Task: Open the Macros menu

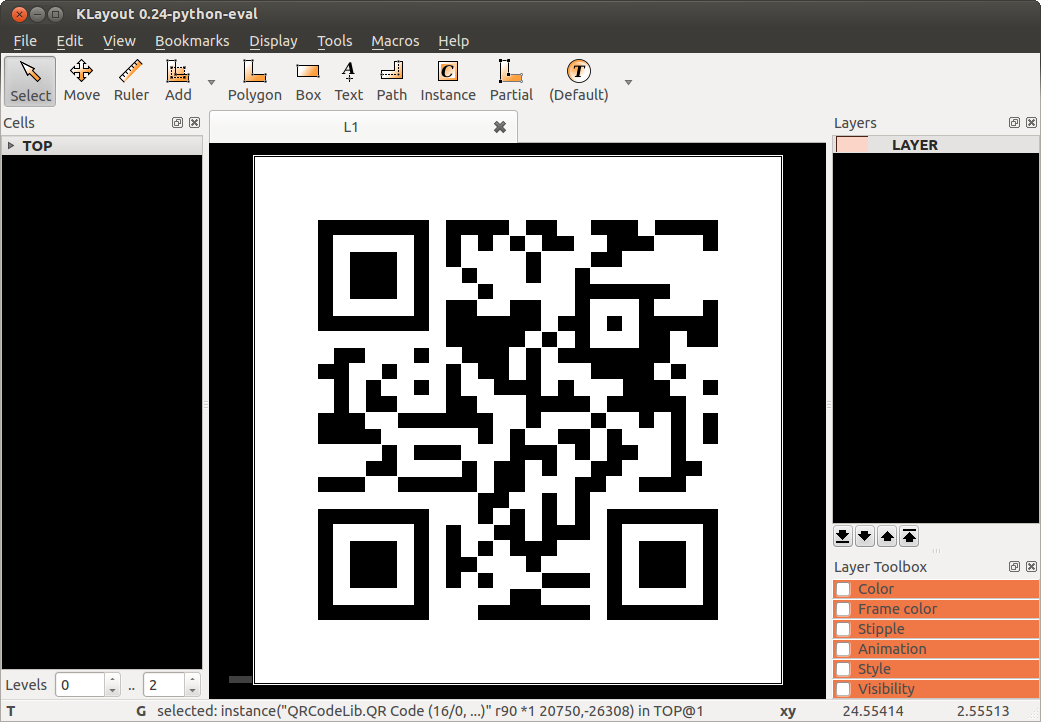Action: click(395, 41)
